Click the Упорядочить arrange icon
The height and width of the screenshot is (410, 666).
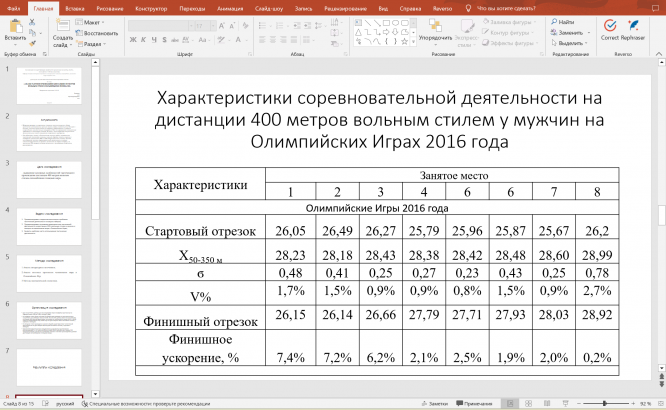tap(435, 25)
